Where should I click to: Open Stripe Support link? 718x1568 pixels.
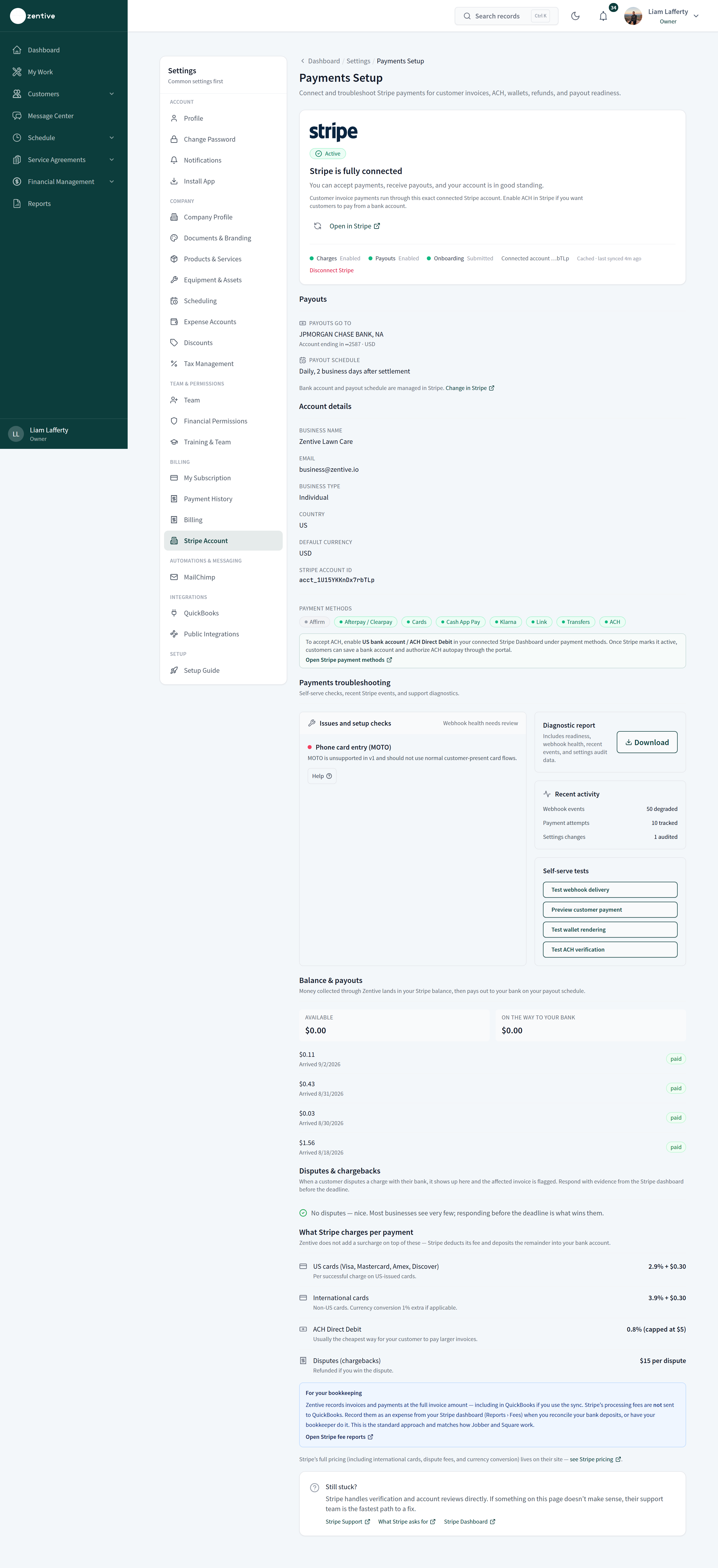click(348, 1522)
